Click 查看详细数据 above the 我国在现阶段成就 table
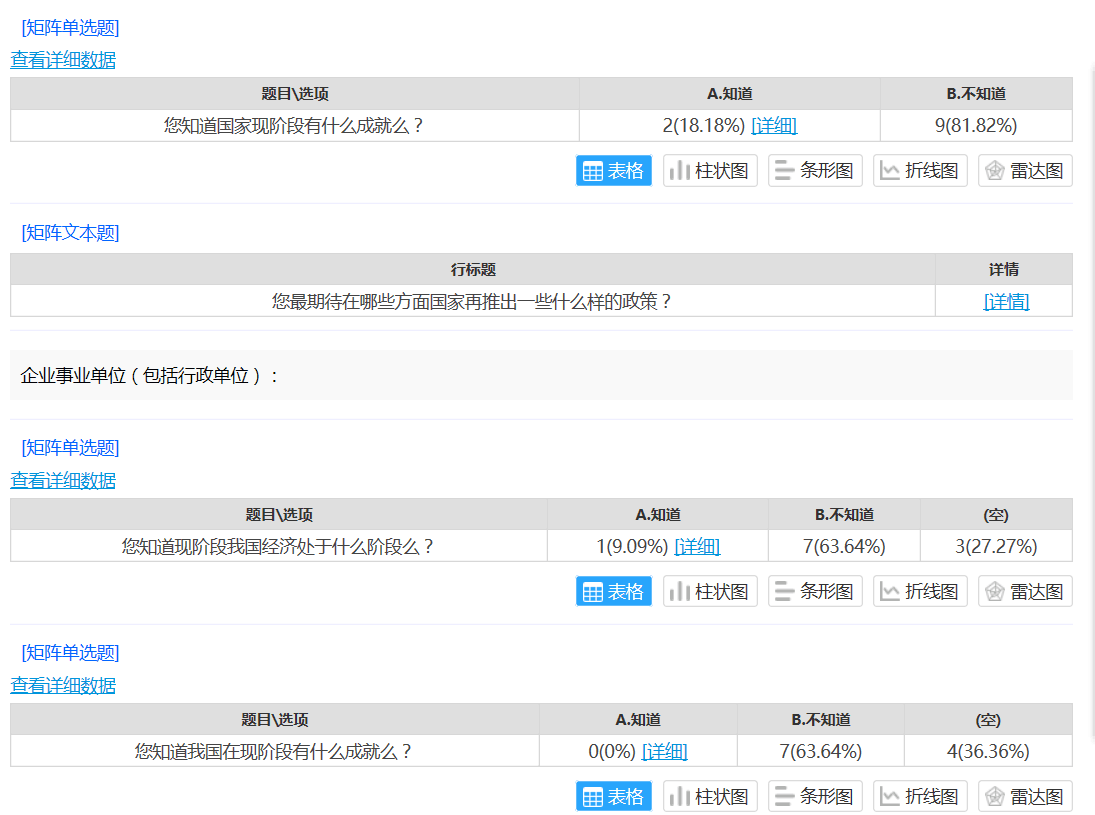This screenshot has height=815, width=1095. 63,685
